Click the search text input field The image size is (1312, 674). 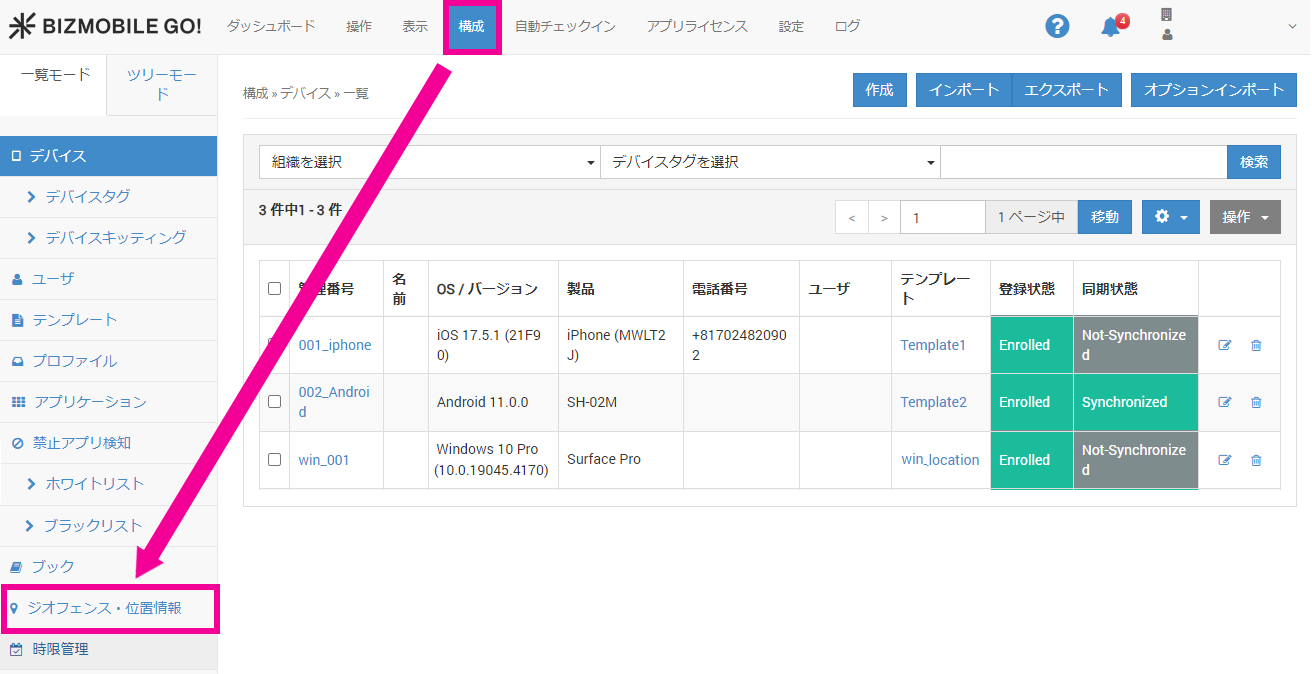pyautogui.click(x=1083, y=162)
